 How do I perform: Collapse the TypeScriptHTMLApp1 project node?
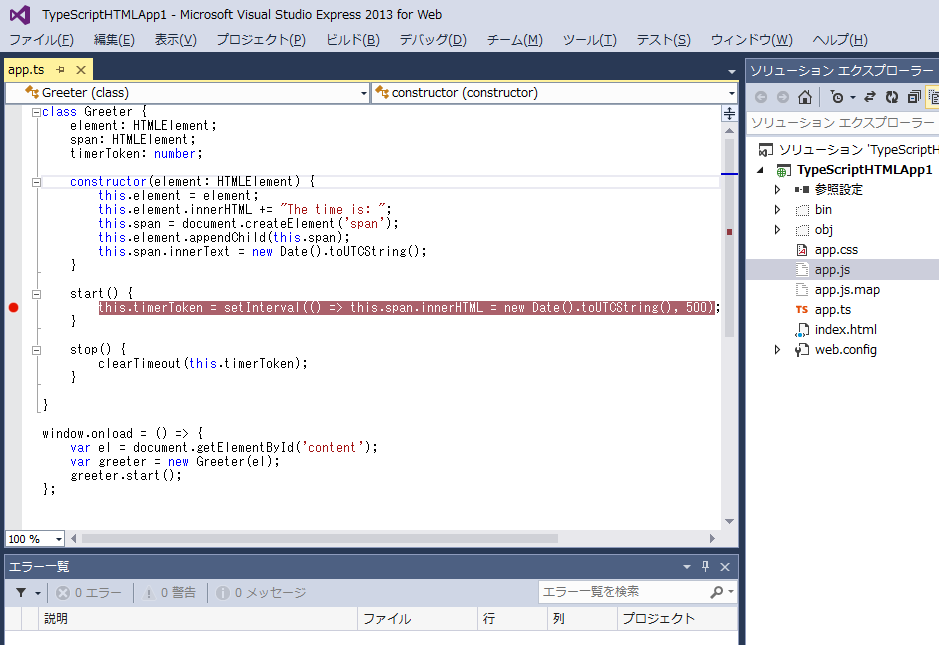761,170
